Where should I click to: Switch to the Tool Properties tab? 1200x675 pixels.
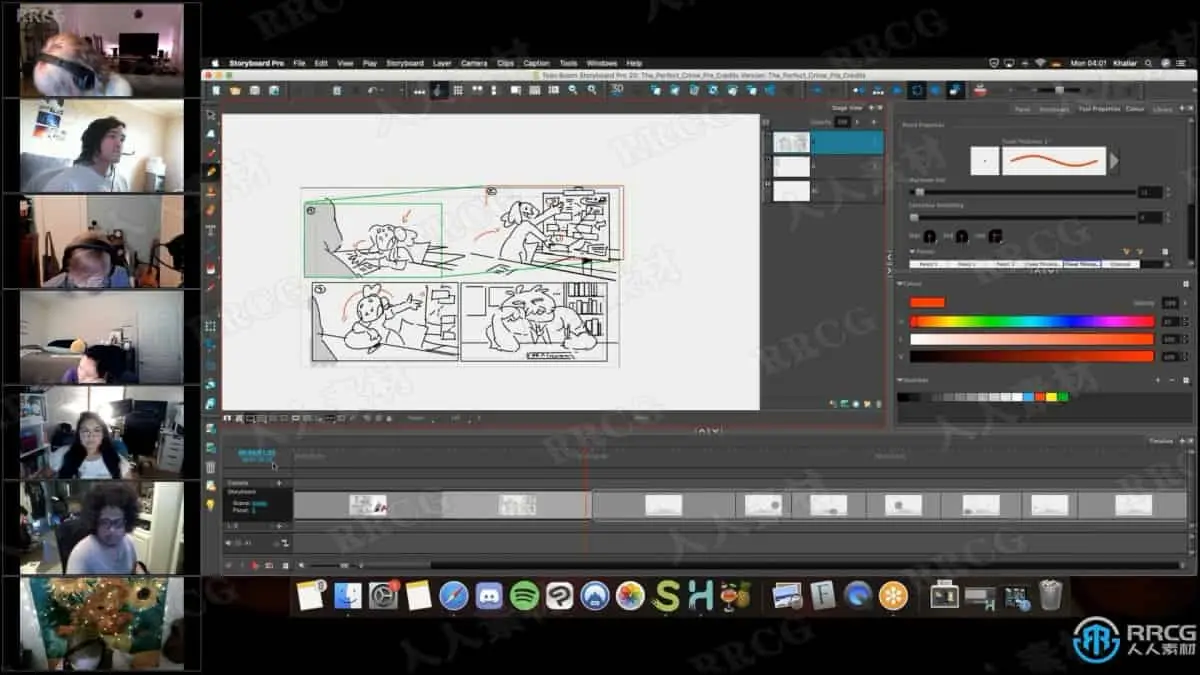[x=1099, y=109]
